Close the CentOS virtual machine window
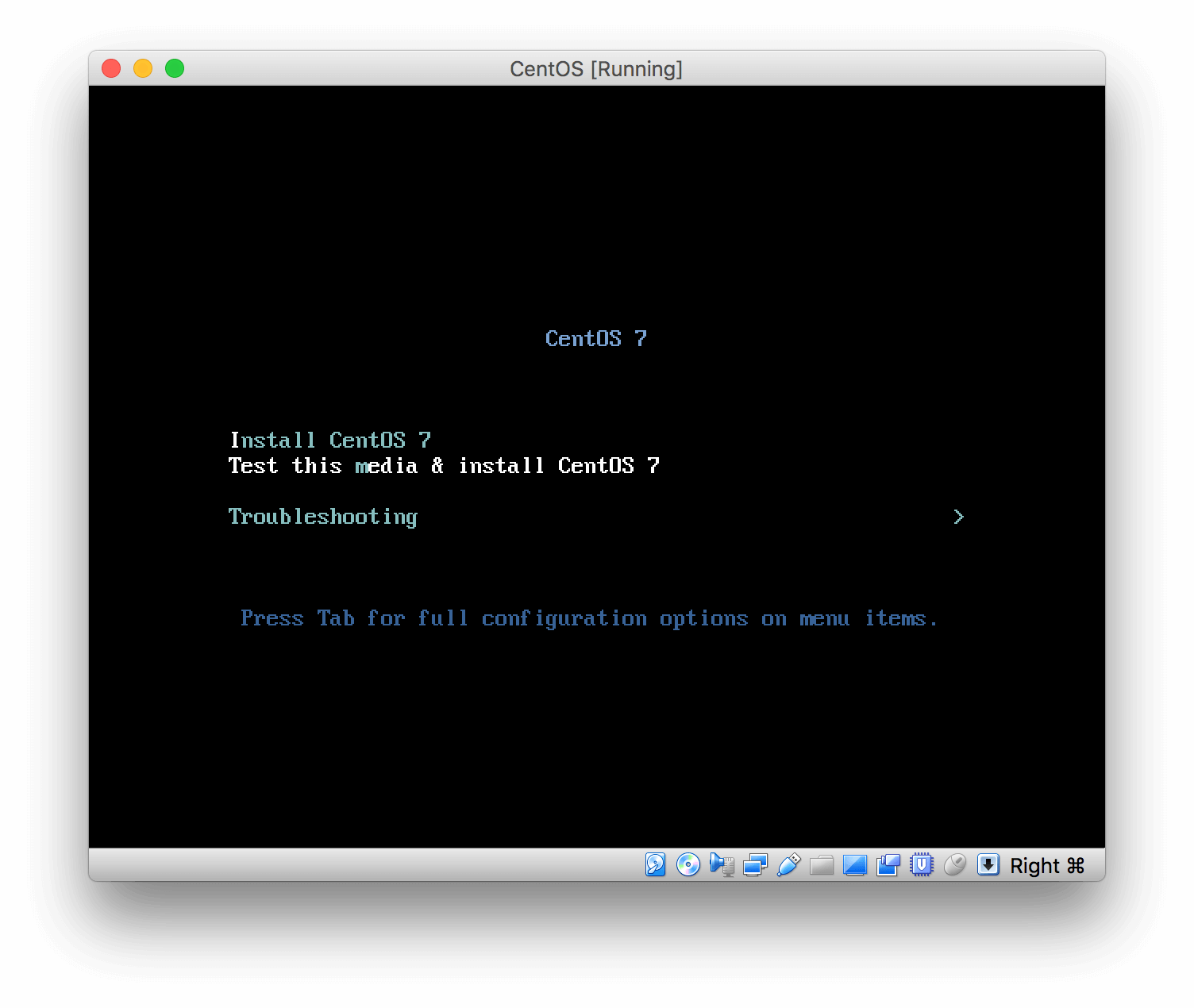 [111, 68]
